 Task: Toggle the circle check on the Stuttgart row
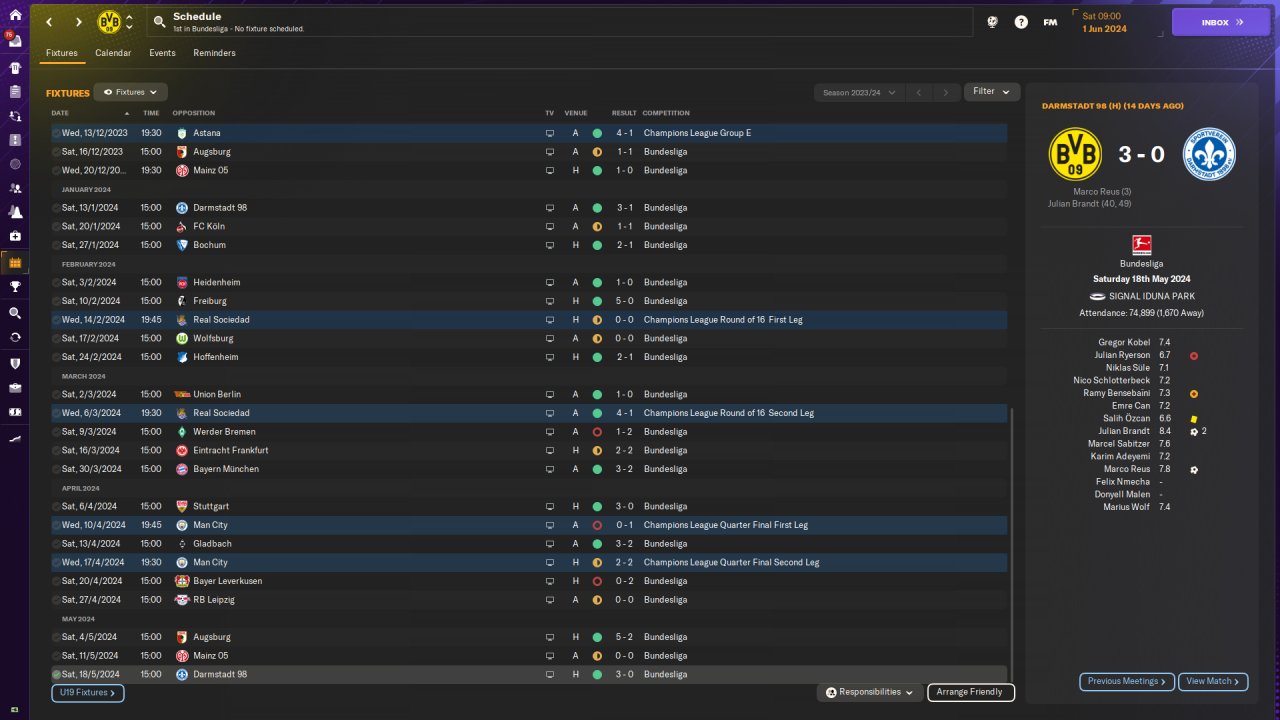[56, 506]
